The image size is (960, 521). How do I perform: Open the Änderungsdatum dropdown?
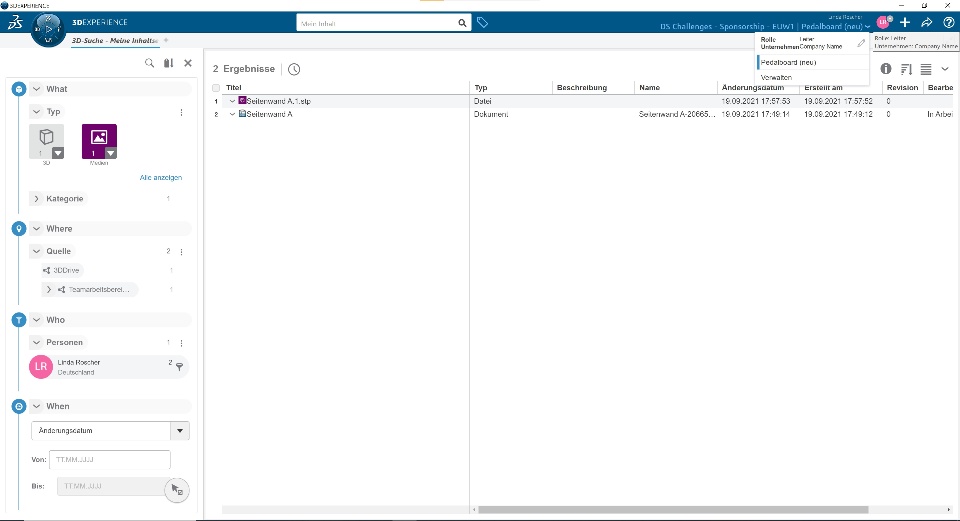179,430
